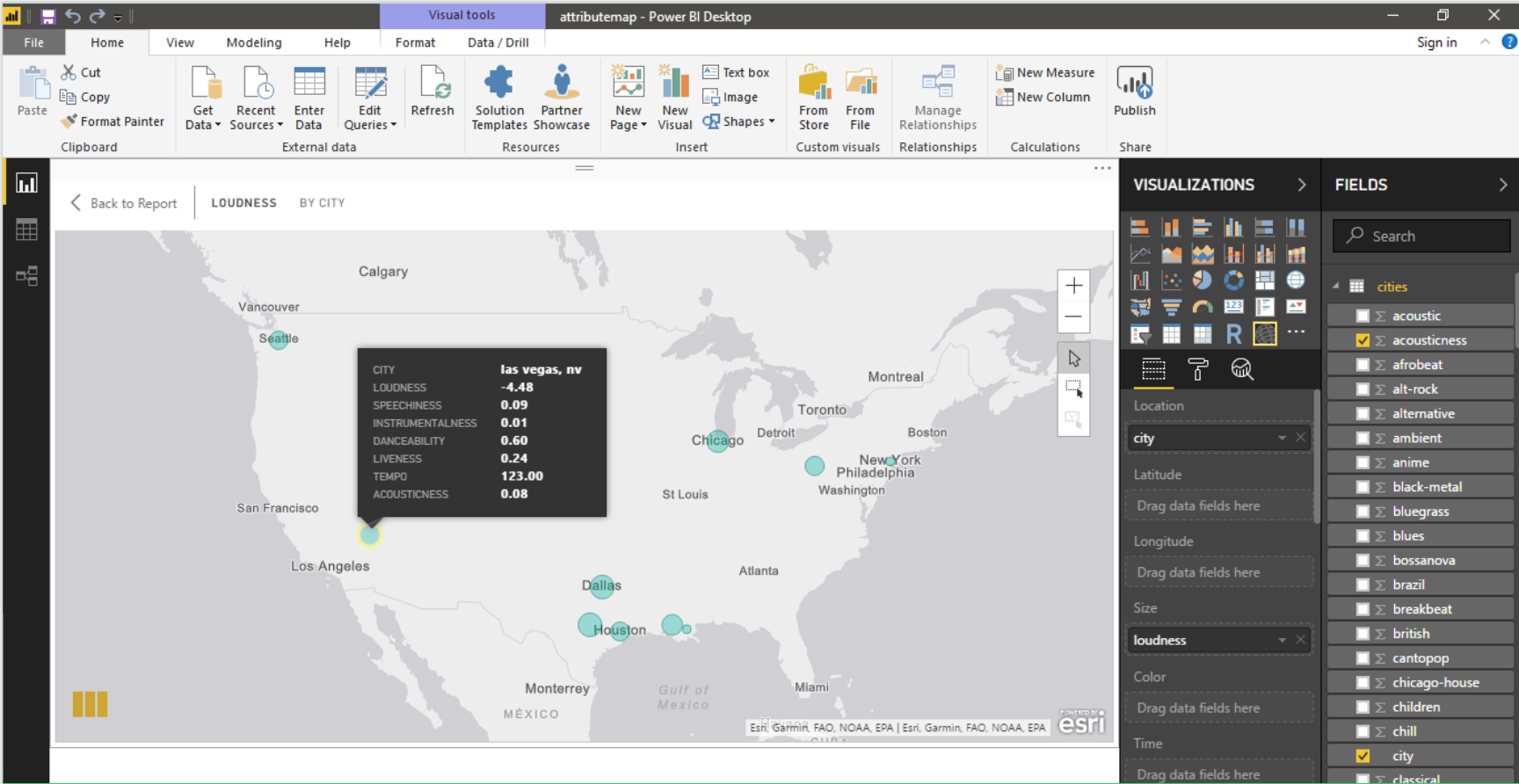
Task: Open the Get Data ribbon button
Action: (x=203, y=98)
